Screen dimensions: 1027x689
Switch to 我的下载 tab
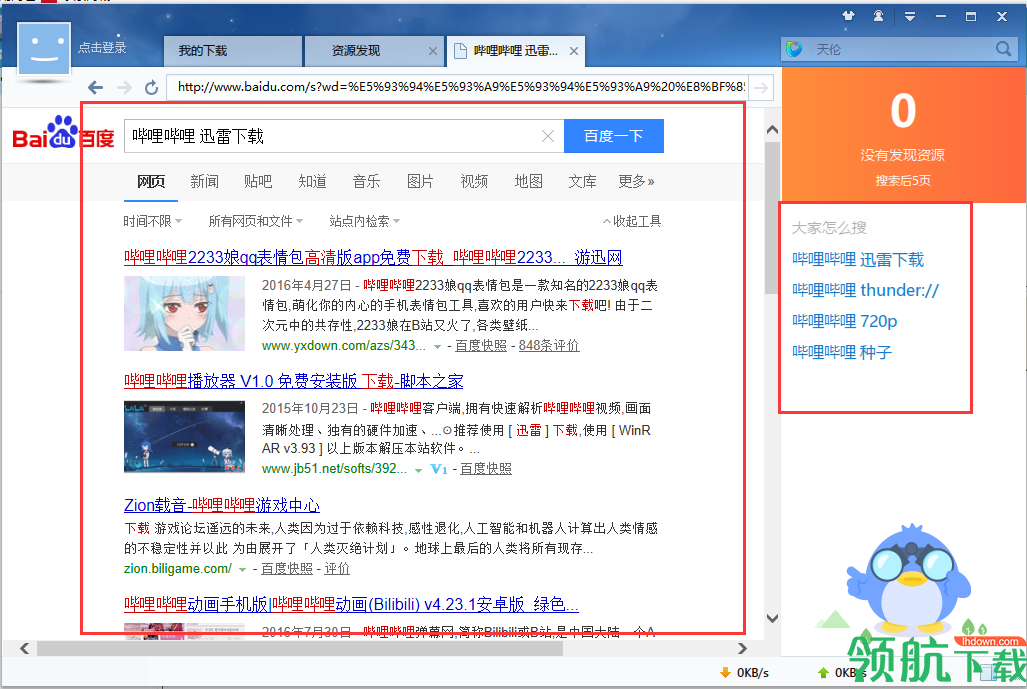(x=233, y=51)
